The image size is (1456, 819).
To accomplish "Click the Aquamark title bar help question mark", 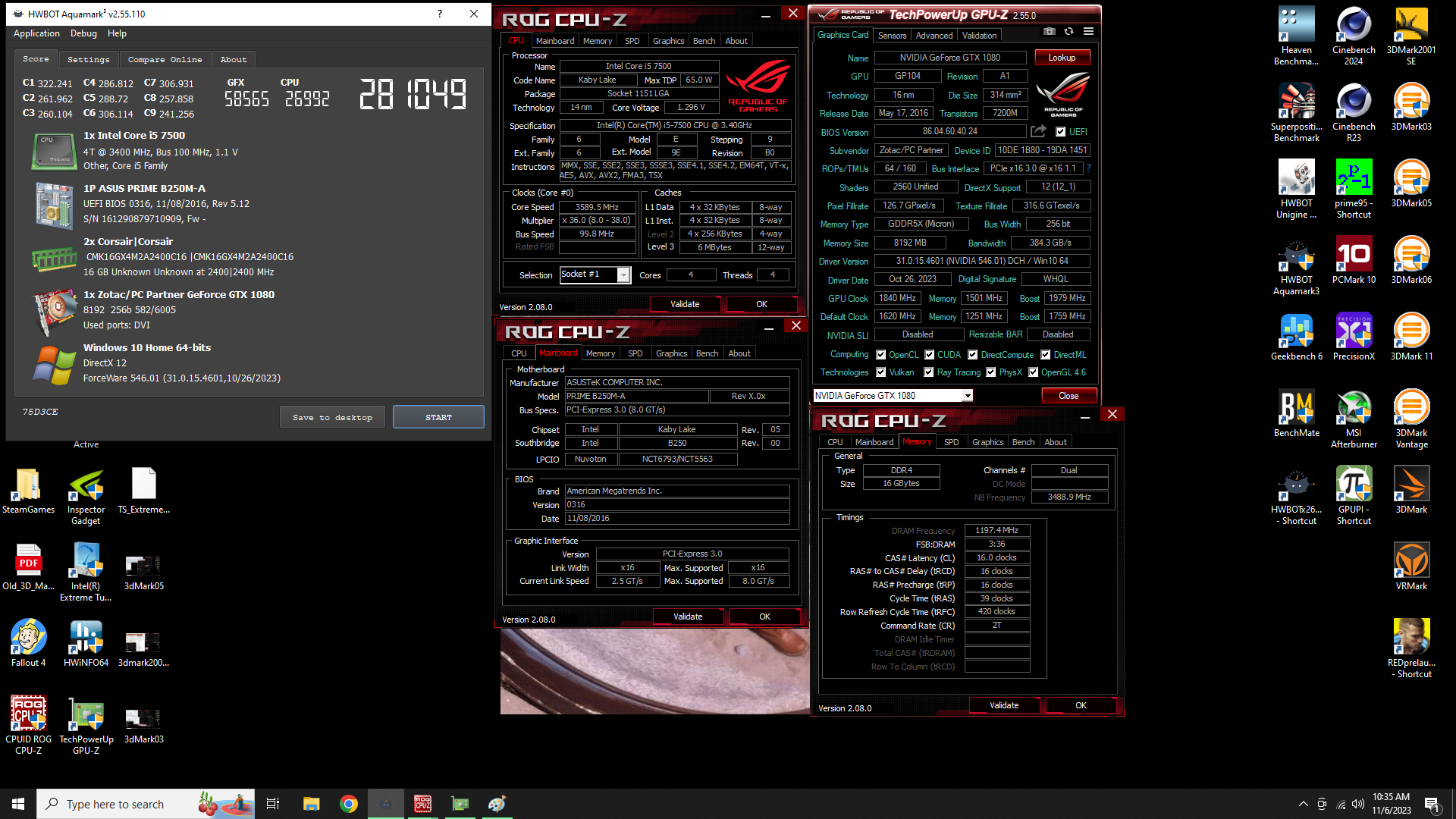I will tap(440, 14).
